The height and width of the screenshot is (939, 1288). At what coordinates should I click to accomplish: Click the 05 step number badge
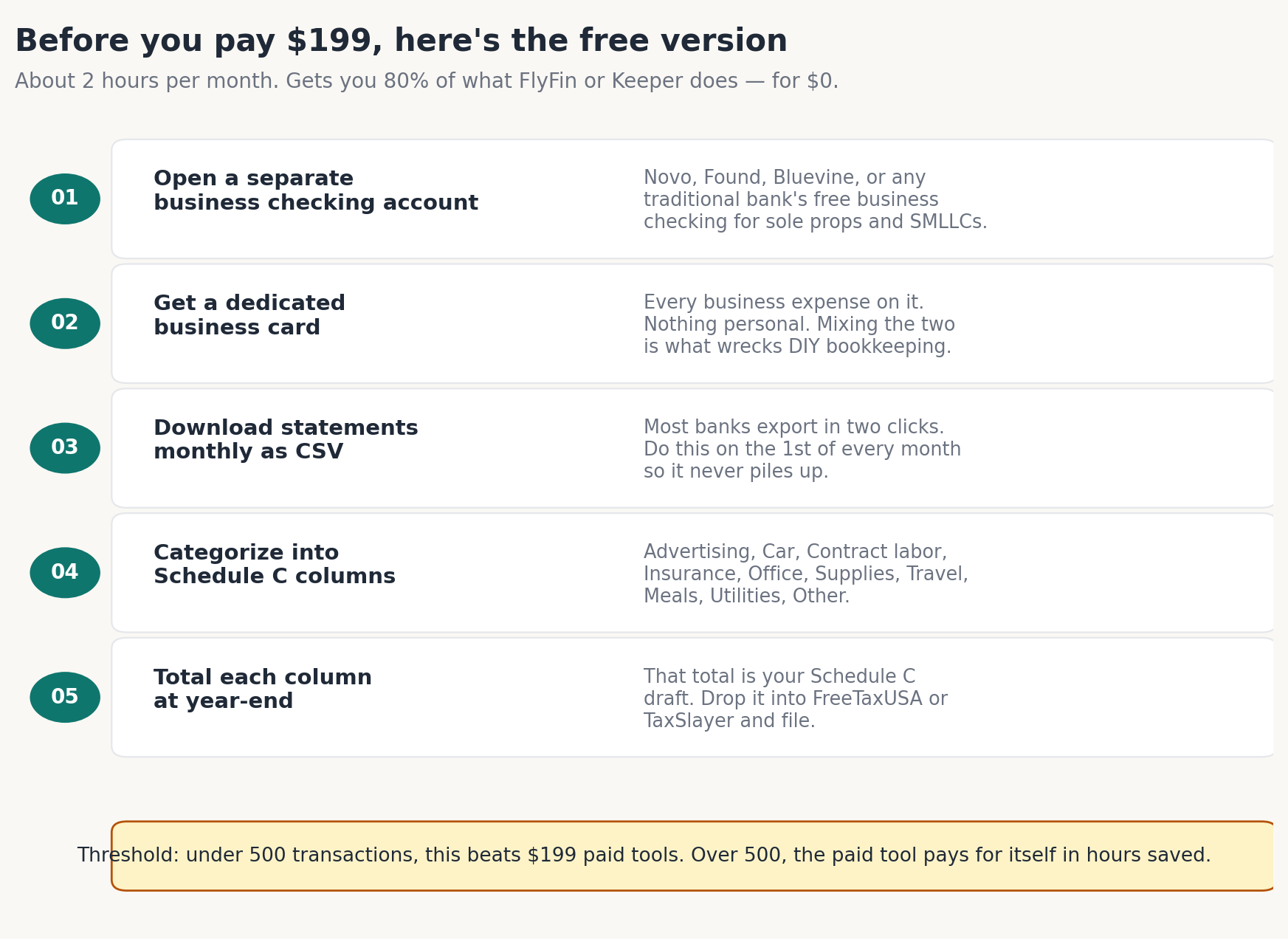tap(65, 697)
